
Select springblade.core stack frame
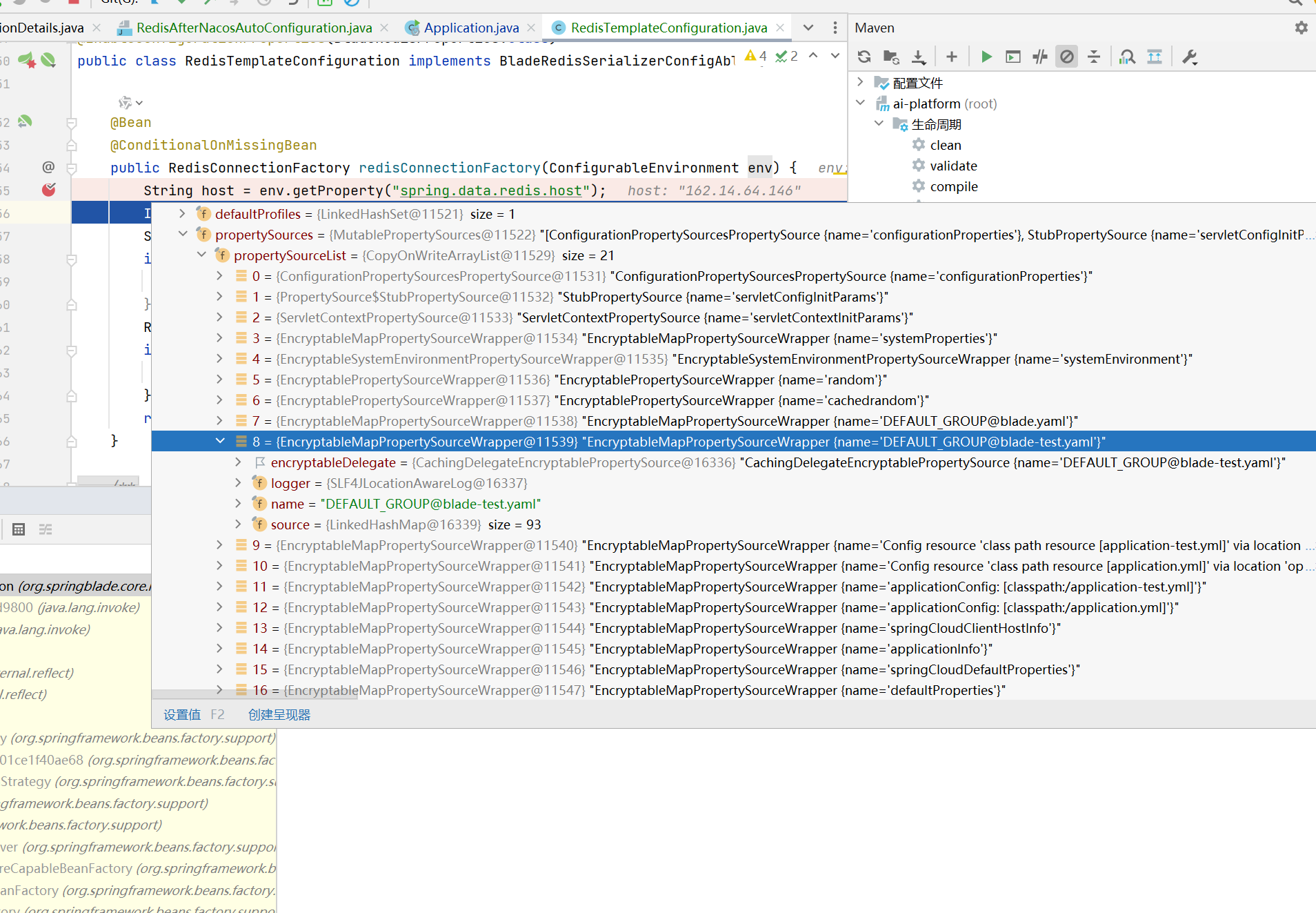pos(75,586)
